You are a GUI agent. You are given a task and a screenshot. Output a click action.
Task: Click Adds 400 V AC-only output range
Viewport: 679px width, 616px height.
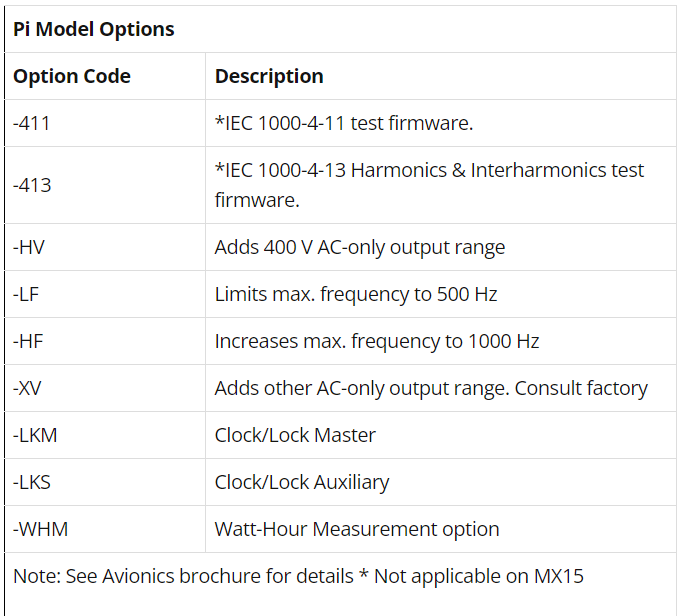click(359, 247)
